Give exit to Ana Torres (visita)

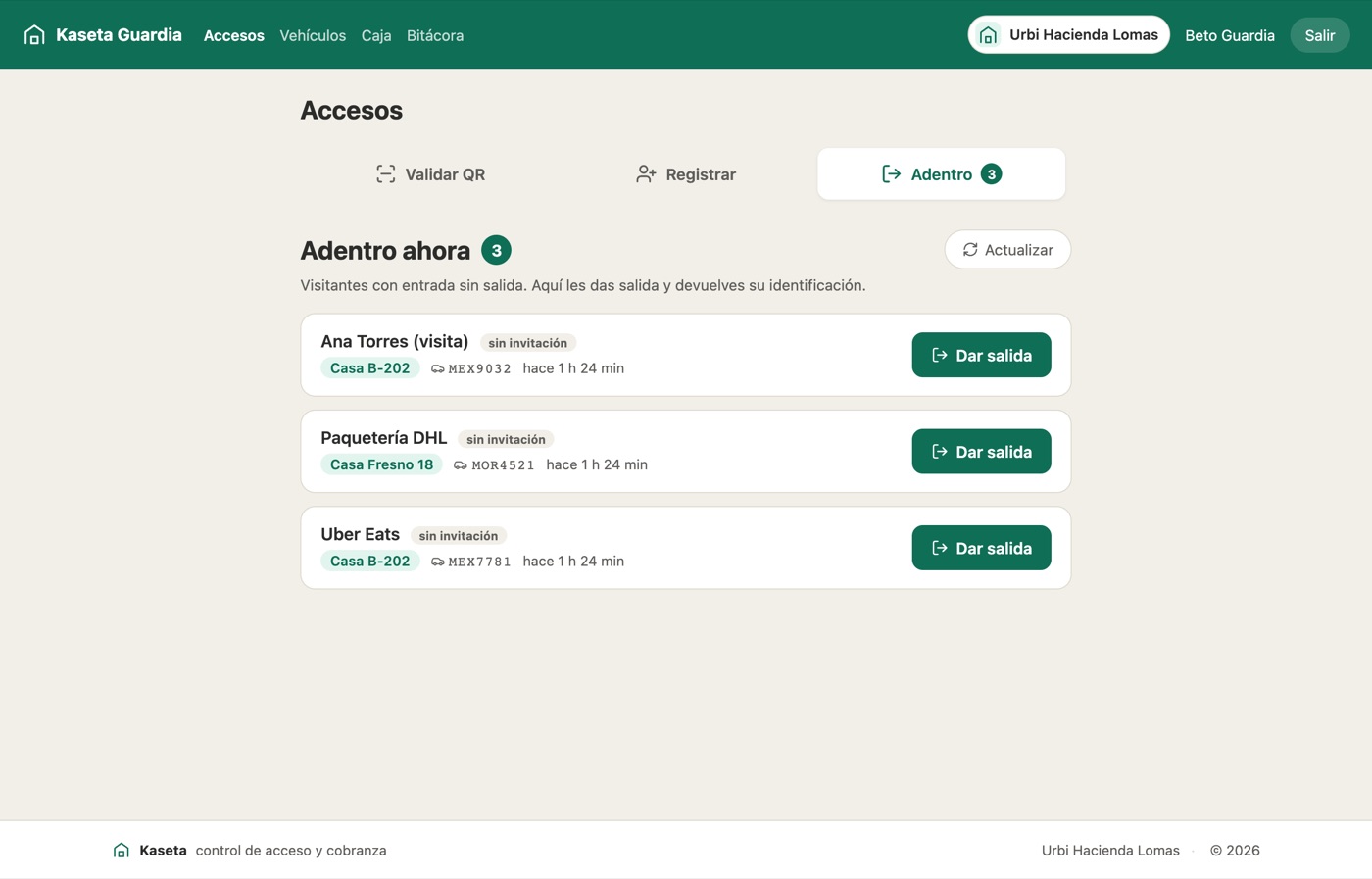click(981, 355)
